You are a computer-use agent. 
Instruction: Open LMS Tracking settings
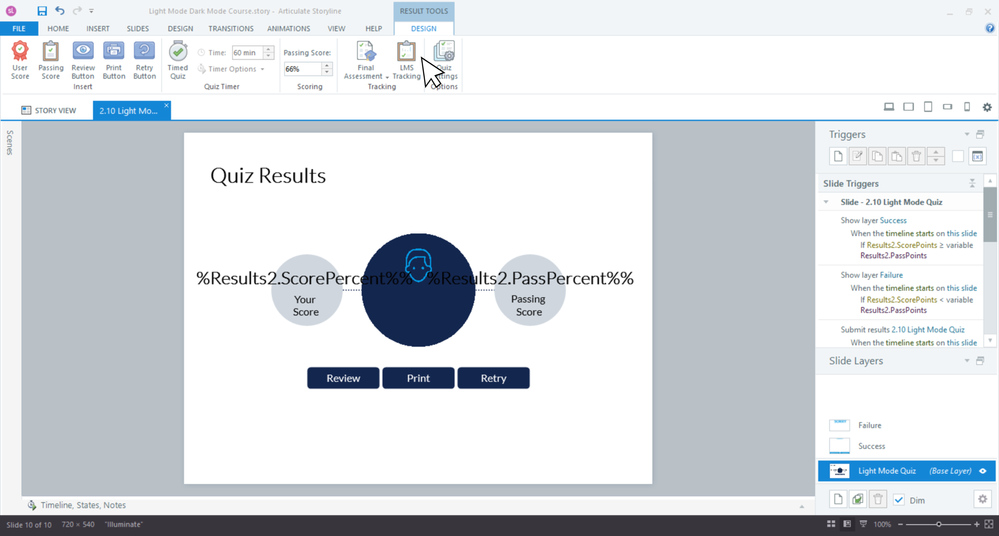(x=406, y=60)
